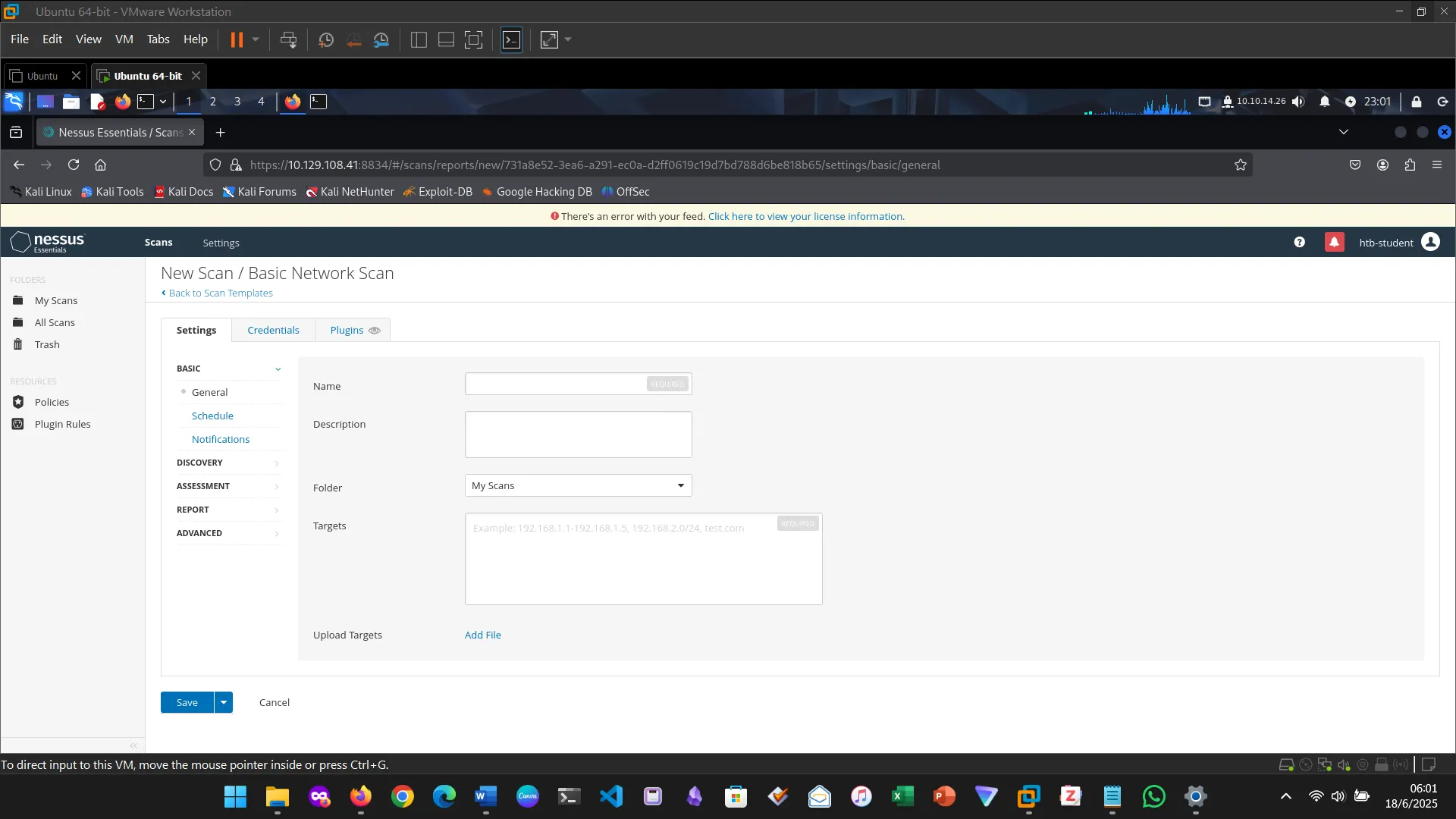Image resolution: width=1456 pixels, height=819 pixels.
Task: Open the Save button dropdown arrow
Action: pyautogui.click(x=224, y=702)
